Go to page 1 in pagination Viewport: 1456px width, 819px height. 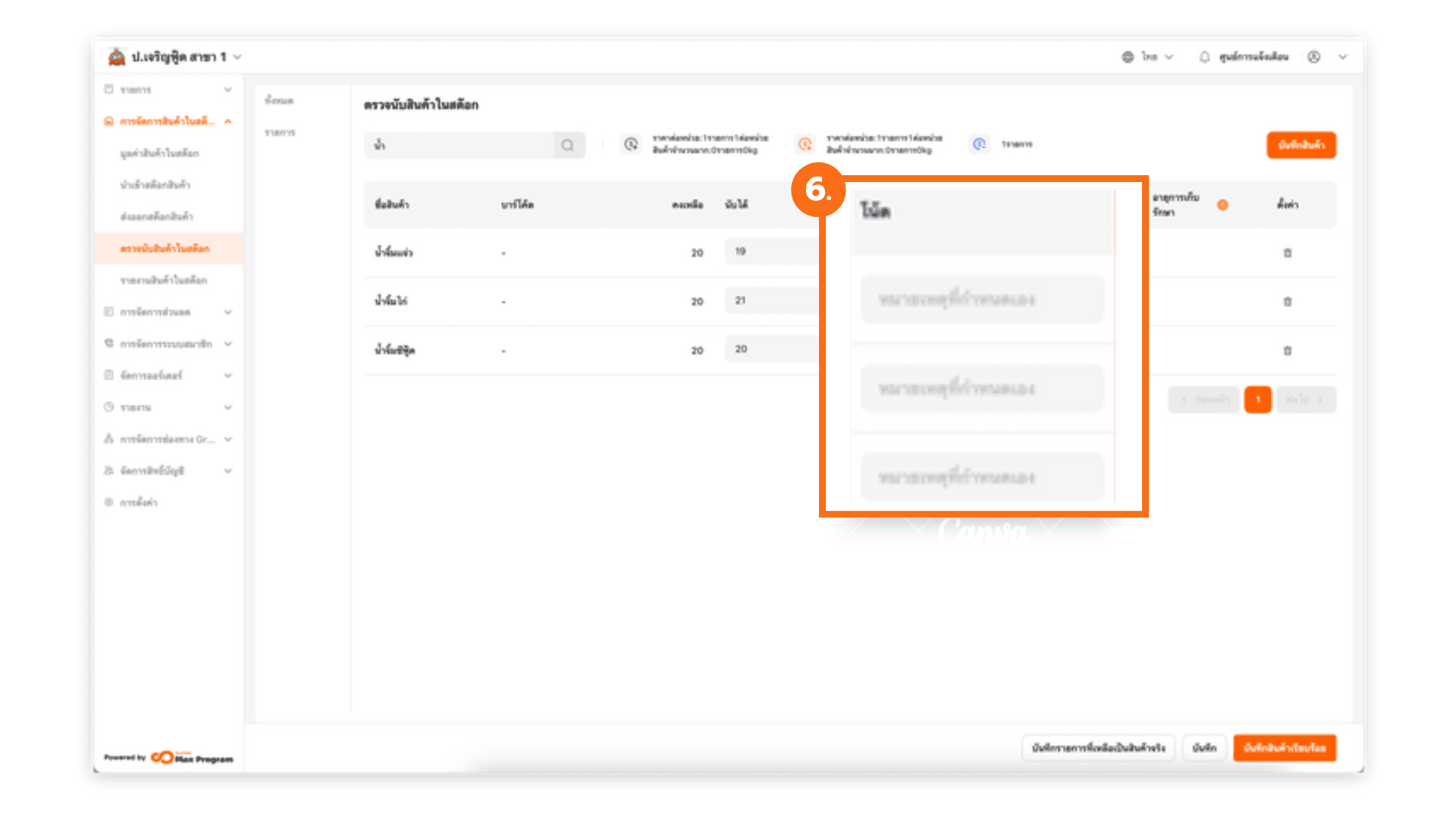(x=1257, y=400)
